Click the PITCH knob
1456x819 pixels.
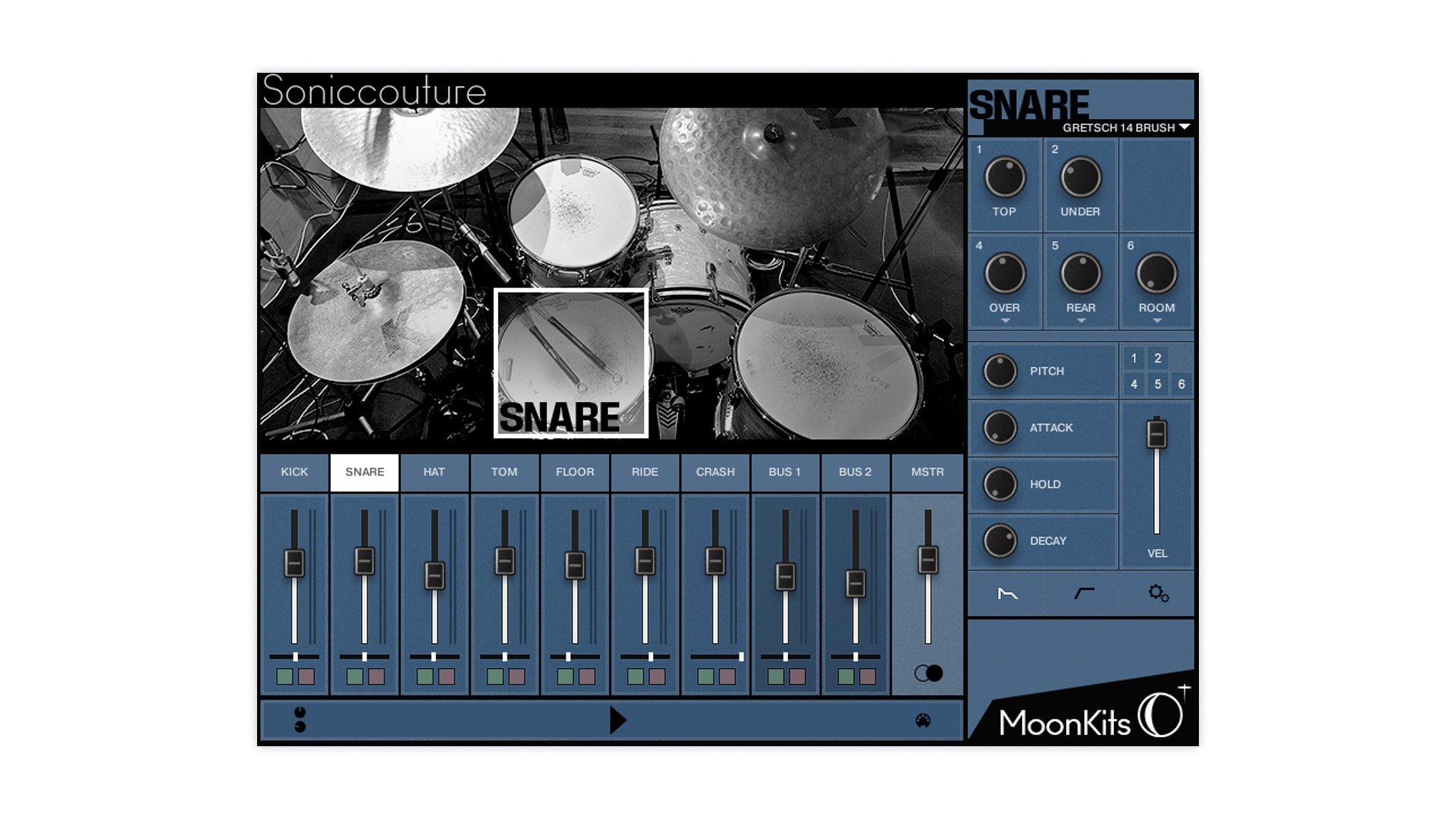pos(1000,372)
